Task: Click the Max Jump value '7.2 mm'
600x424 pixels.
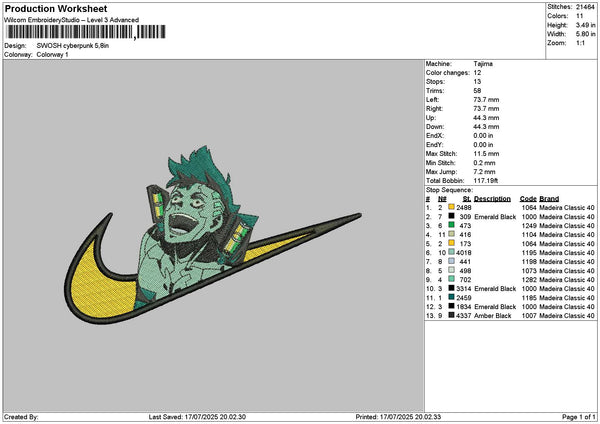Action: [484, 172]
